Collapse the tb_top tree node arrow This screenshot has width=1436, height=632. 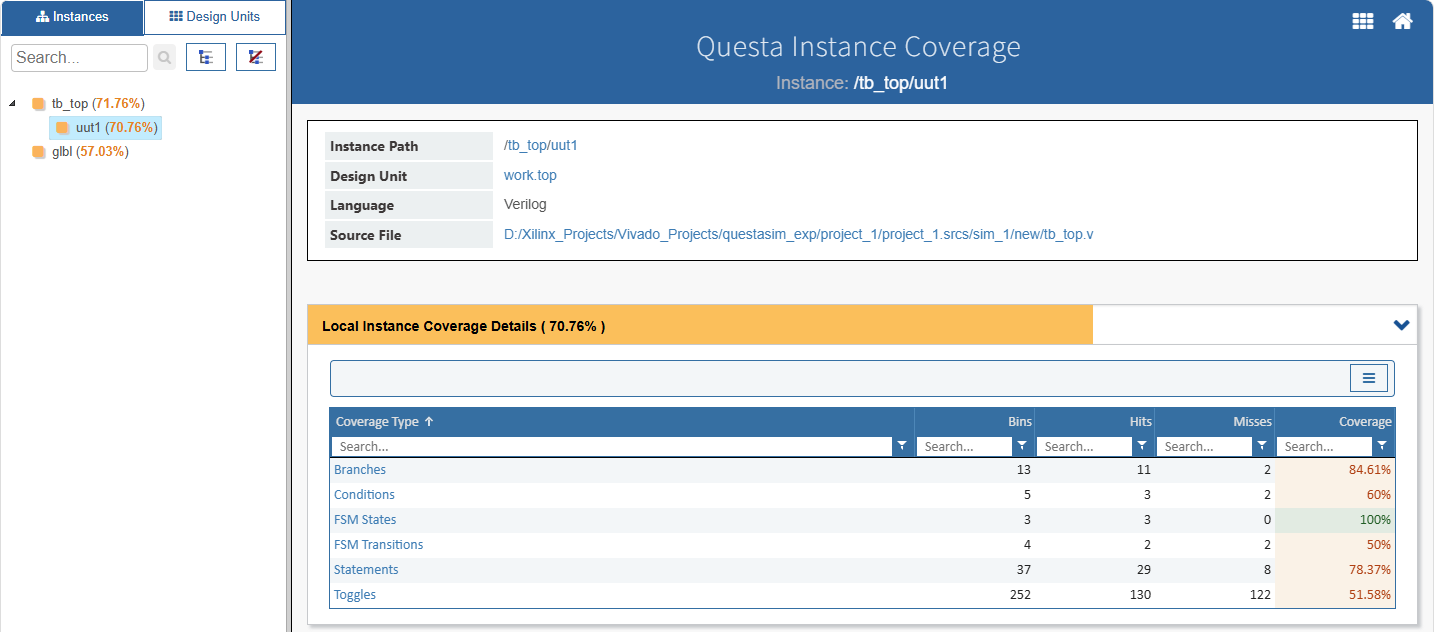(x=12, y=103)
